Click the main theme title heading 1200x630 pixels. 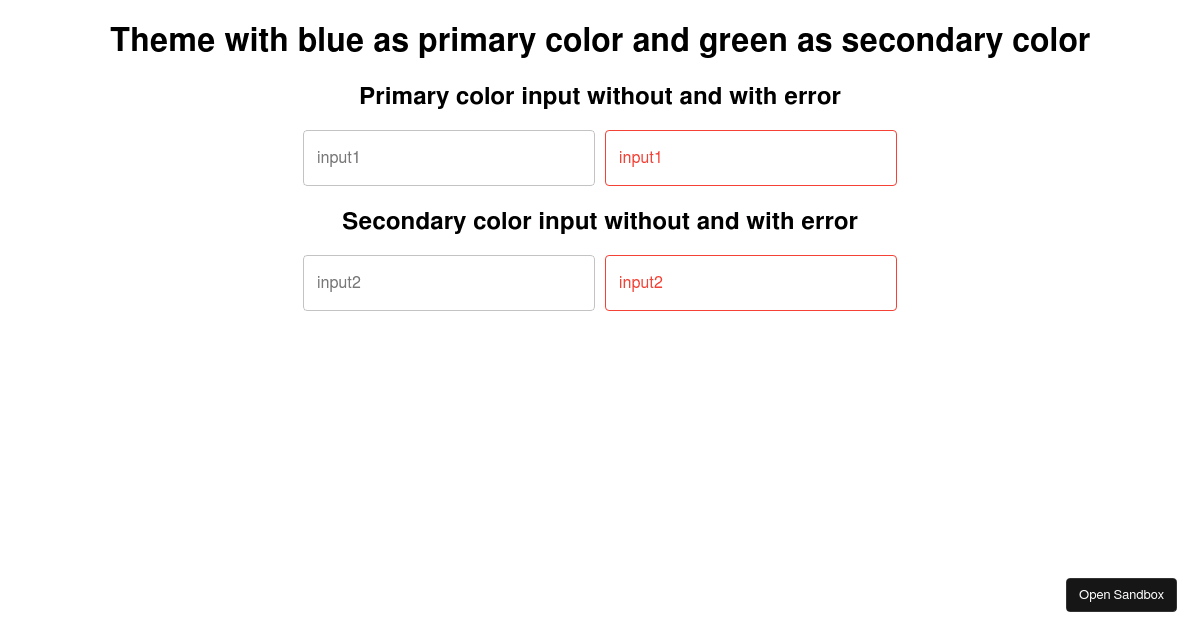(x=600, y=40)
